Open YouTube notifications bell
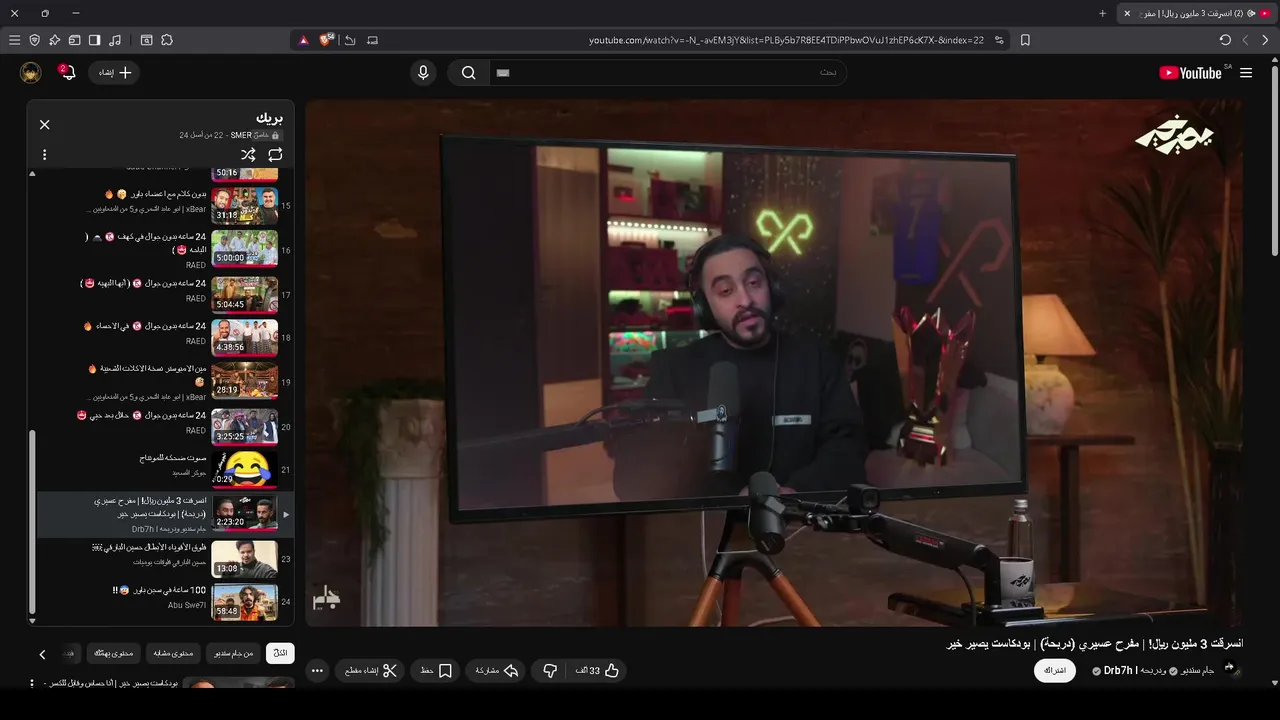Screen dimensions: 1280x720 67,72
